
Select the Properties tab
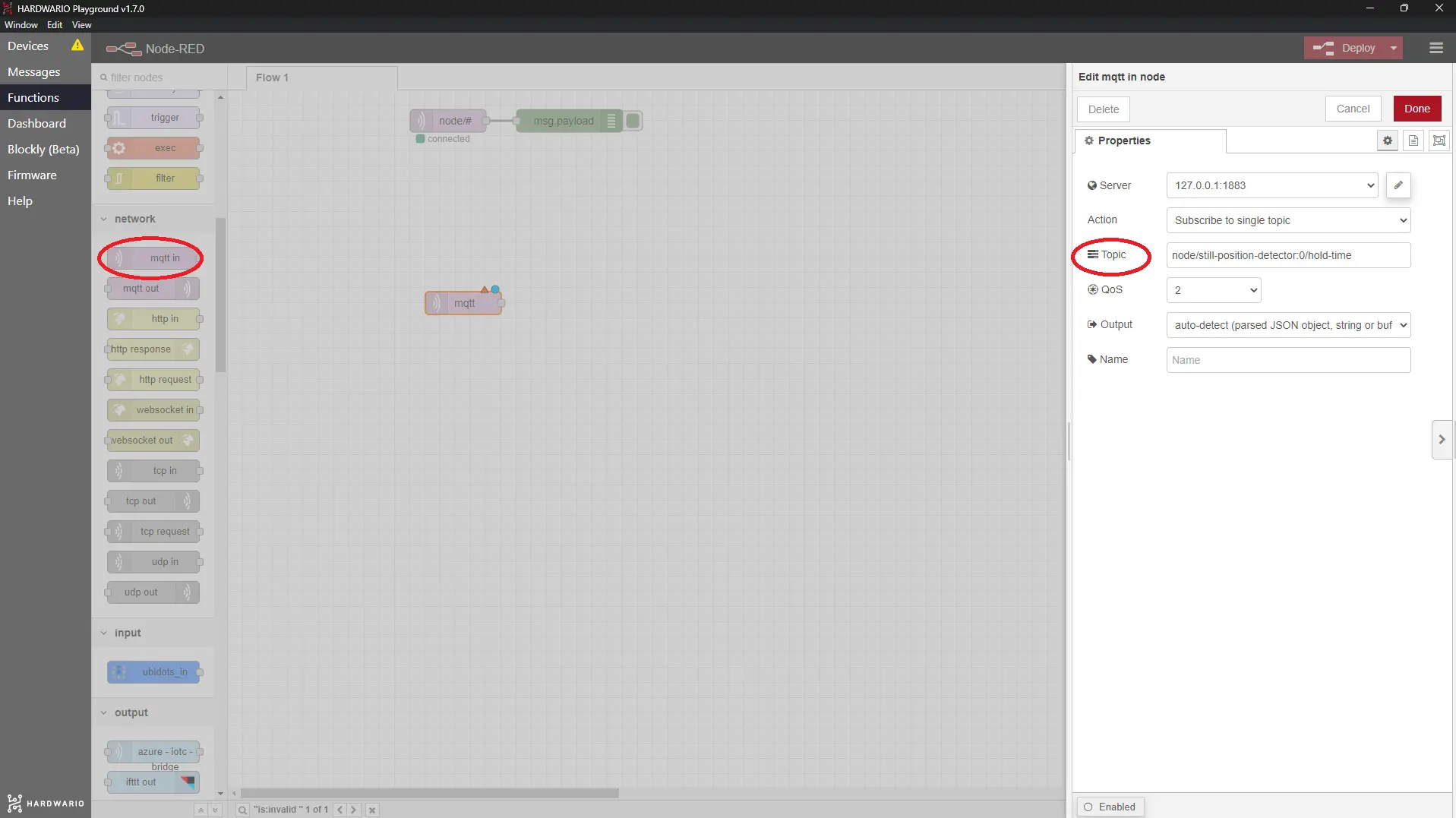click(1150, 141)
